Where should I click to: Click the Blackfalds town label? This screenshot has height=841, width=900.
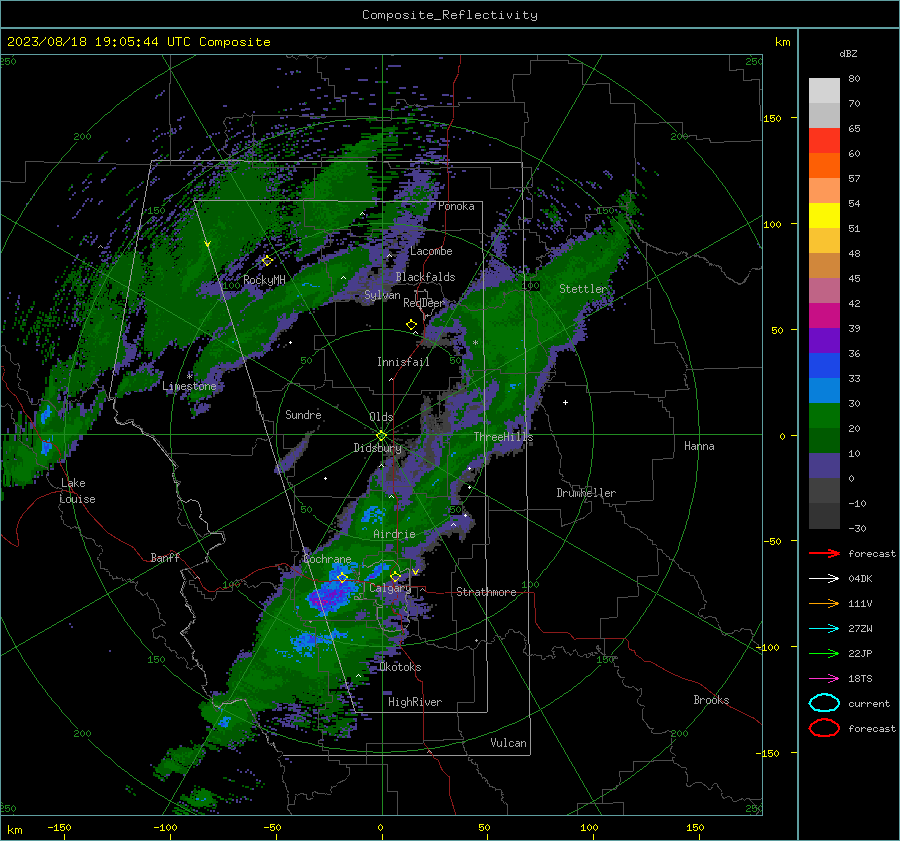pos(425,277)
